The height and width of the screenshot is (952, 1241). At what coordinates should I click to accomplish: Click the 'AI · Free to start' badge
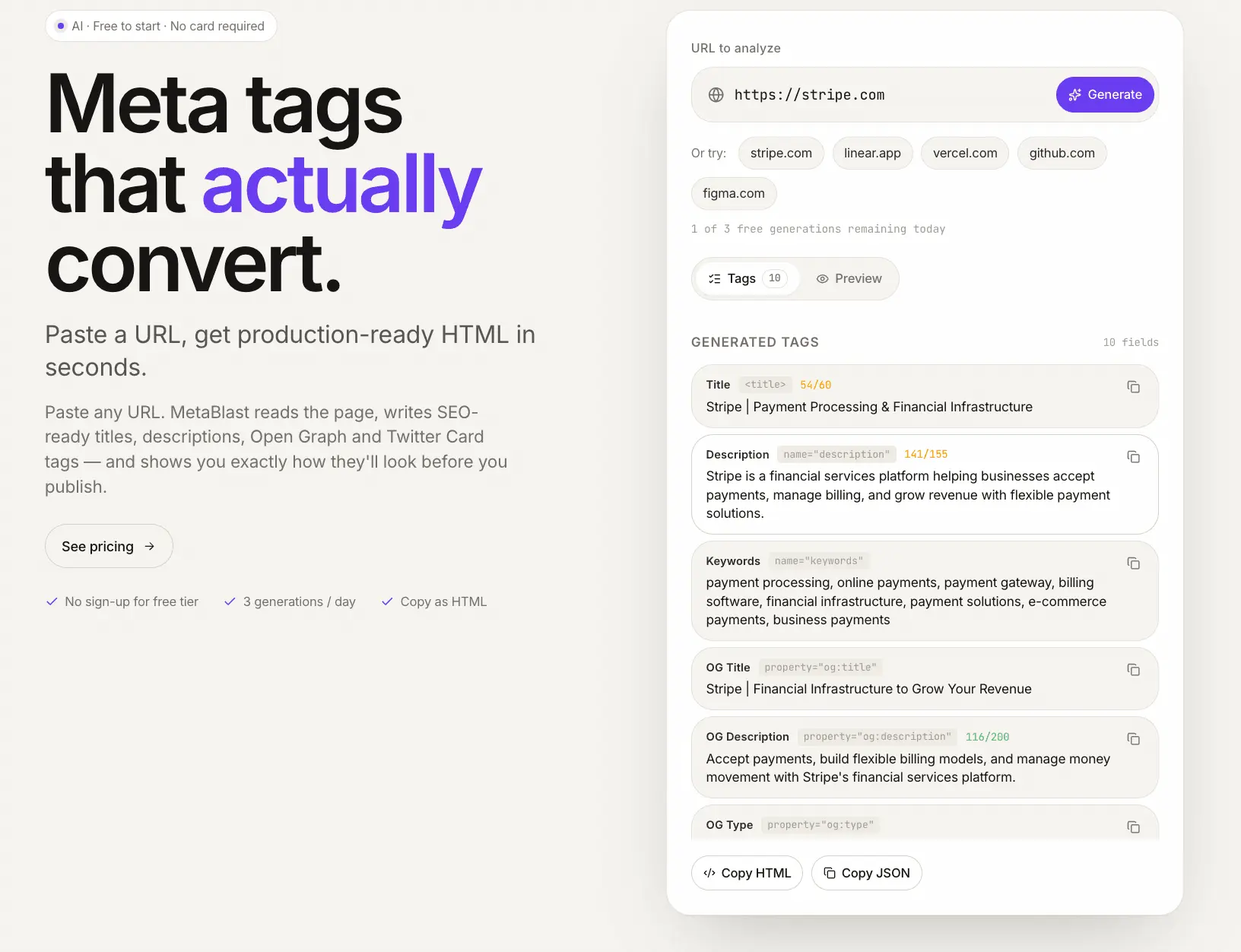pyautogui.click(x=161, y=26)
